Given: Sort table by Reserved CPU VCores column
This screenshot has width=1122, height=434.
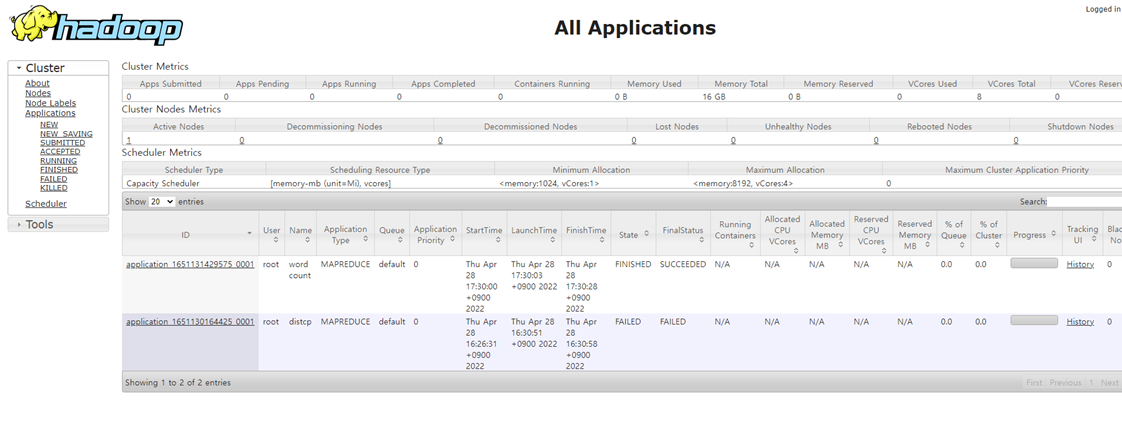Looking at the screenshot, I should click(x=871, y=234).
